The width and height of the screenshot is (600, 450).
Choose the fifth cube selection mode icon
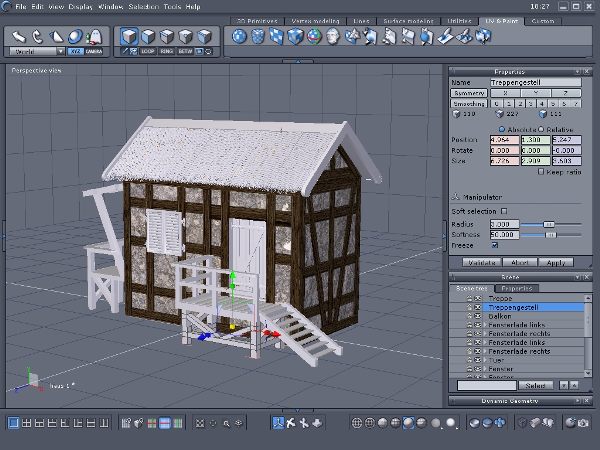click(205, 37)
